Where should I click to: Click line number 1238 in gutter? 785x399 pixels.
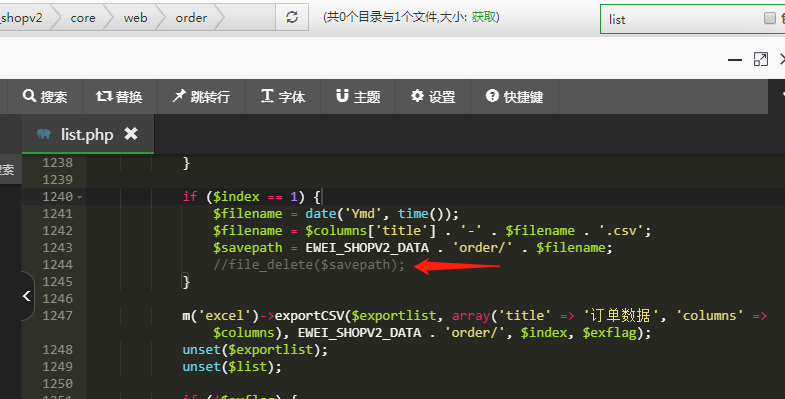click(x=58, y=162)
